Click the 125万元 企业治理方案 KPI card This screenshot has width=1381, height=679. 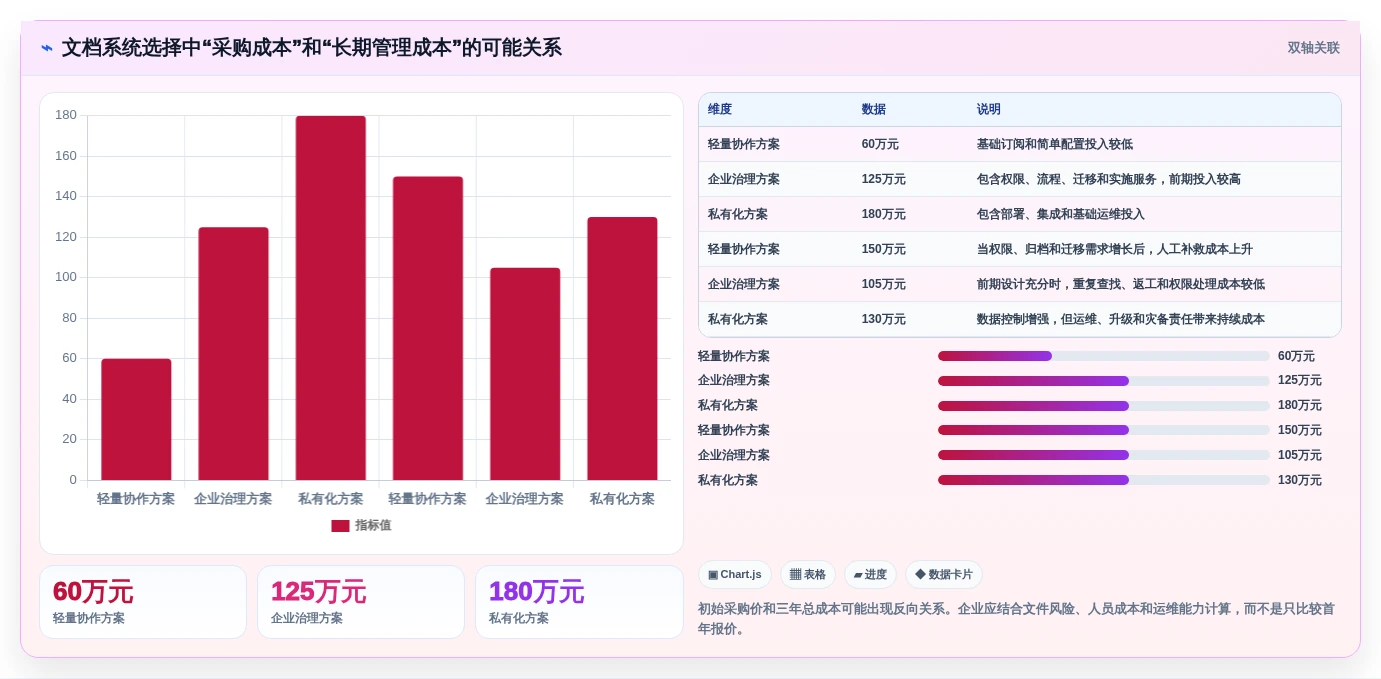click(x=361, y=602)
